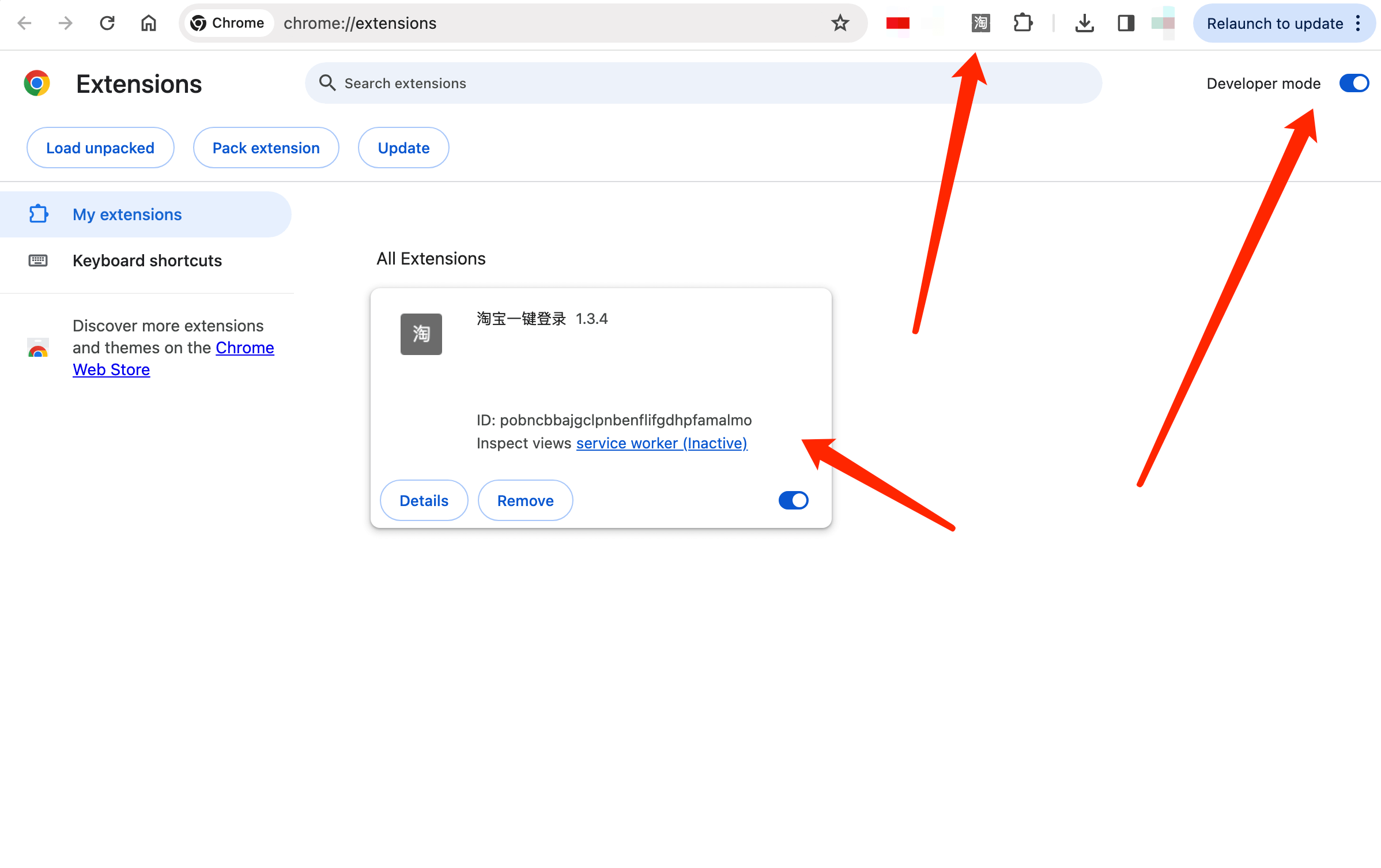
Task: Toggle Developer mode switch
Action: pos(1354,84)
